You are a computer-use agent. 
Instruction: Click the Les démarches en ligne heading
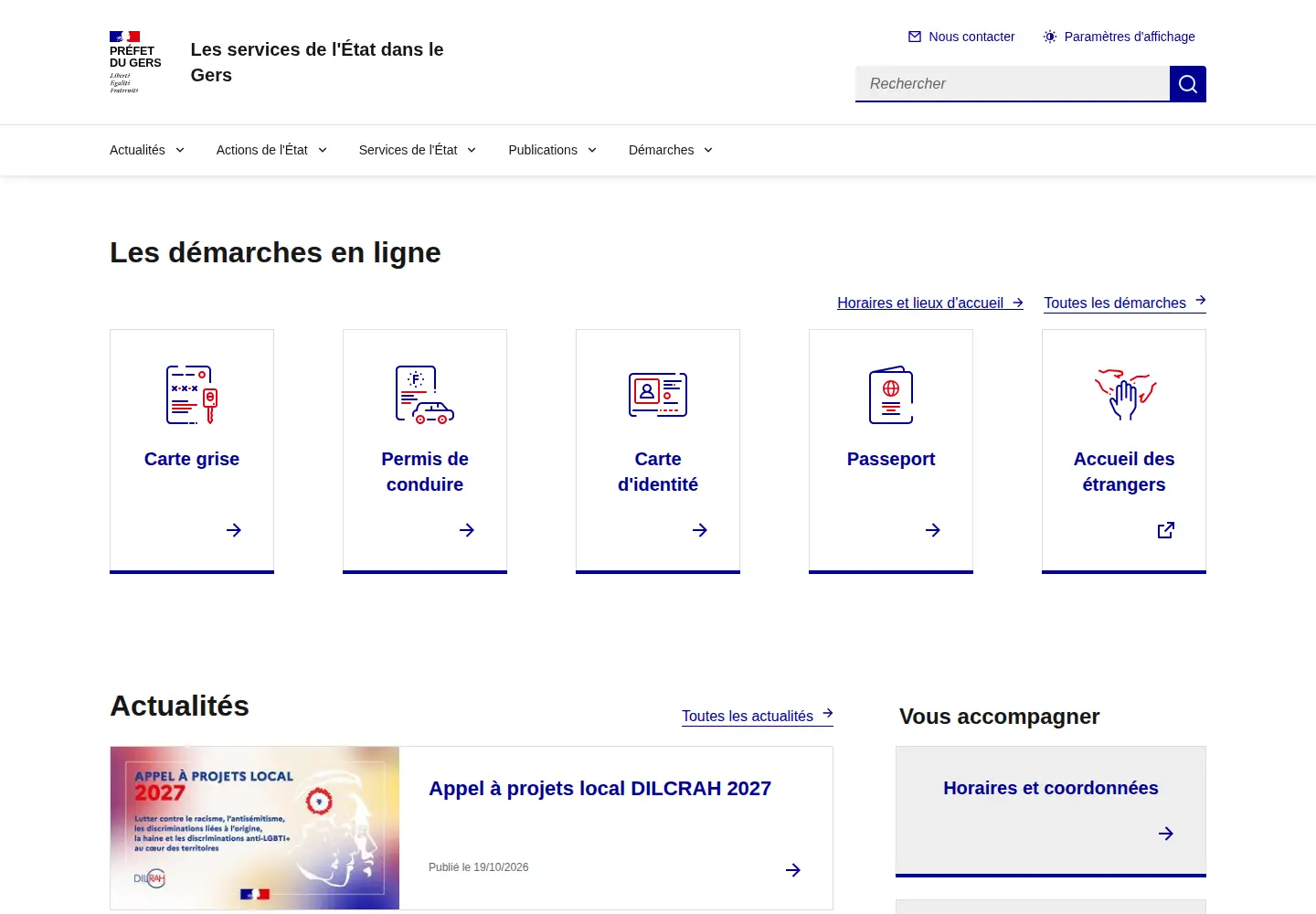coord(275,252)
